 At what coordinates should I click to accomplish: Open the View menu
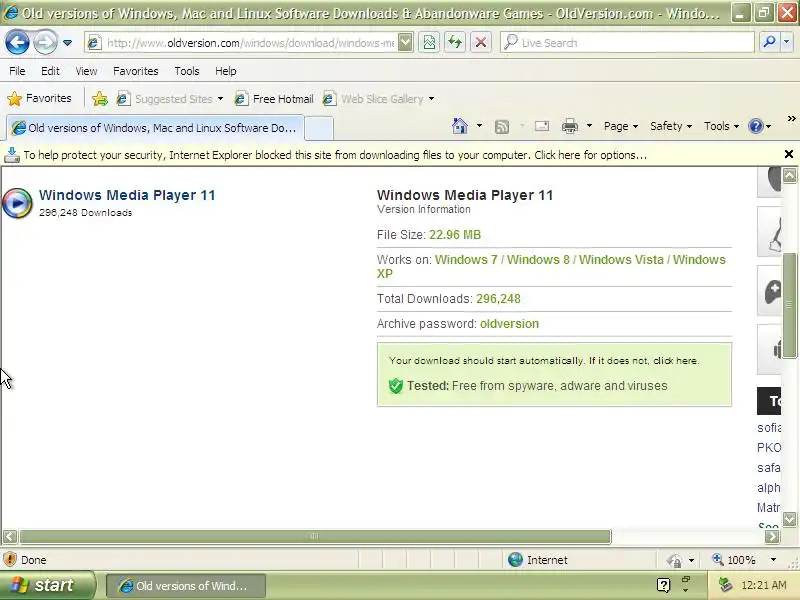tap(86, 71)
